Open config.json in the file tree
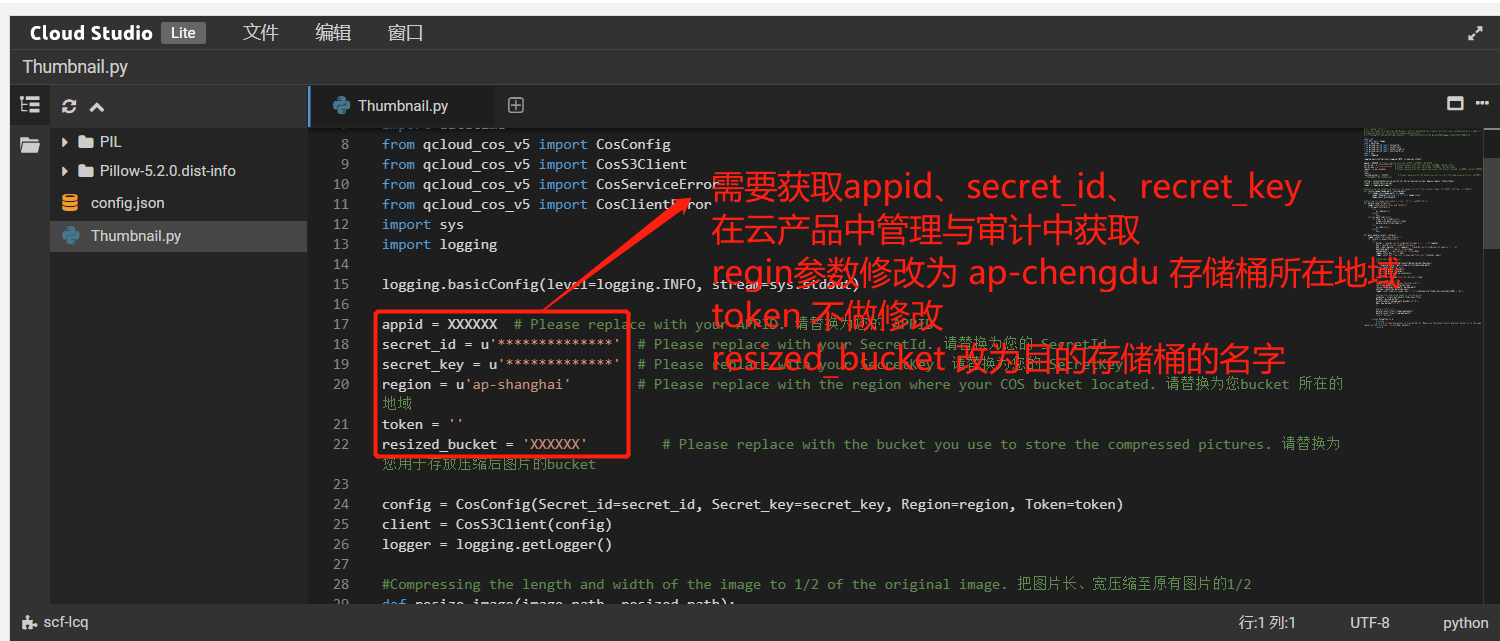Viewport: 1500px width, 641px height. click(127, 203)
